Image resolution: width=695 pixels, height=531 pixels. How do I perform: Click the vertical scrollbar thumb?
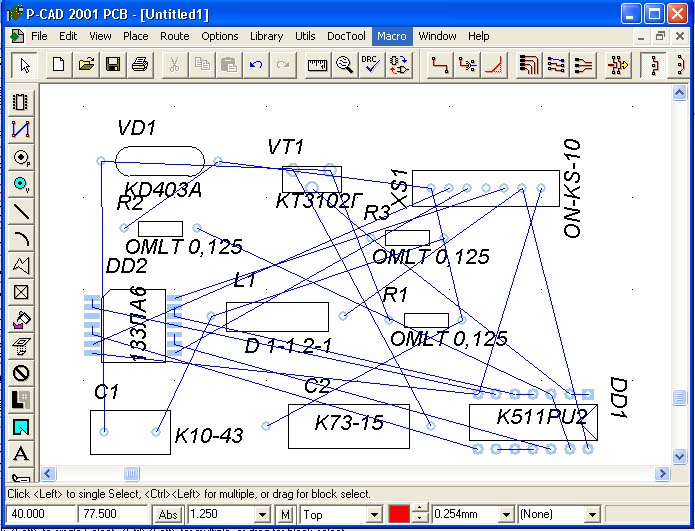click(x=679, y=398)
